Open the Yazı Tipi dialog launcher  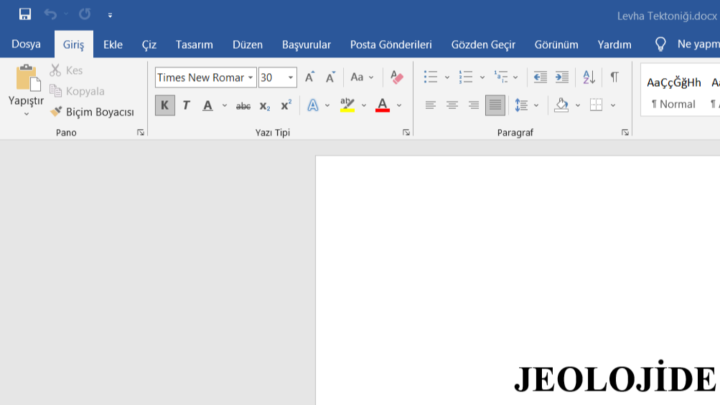coord(406,133)
